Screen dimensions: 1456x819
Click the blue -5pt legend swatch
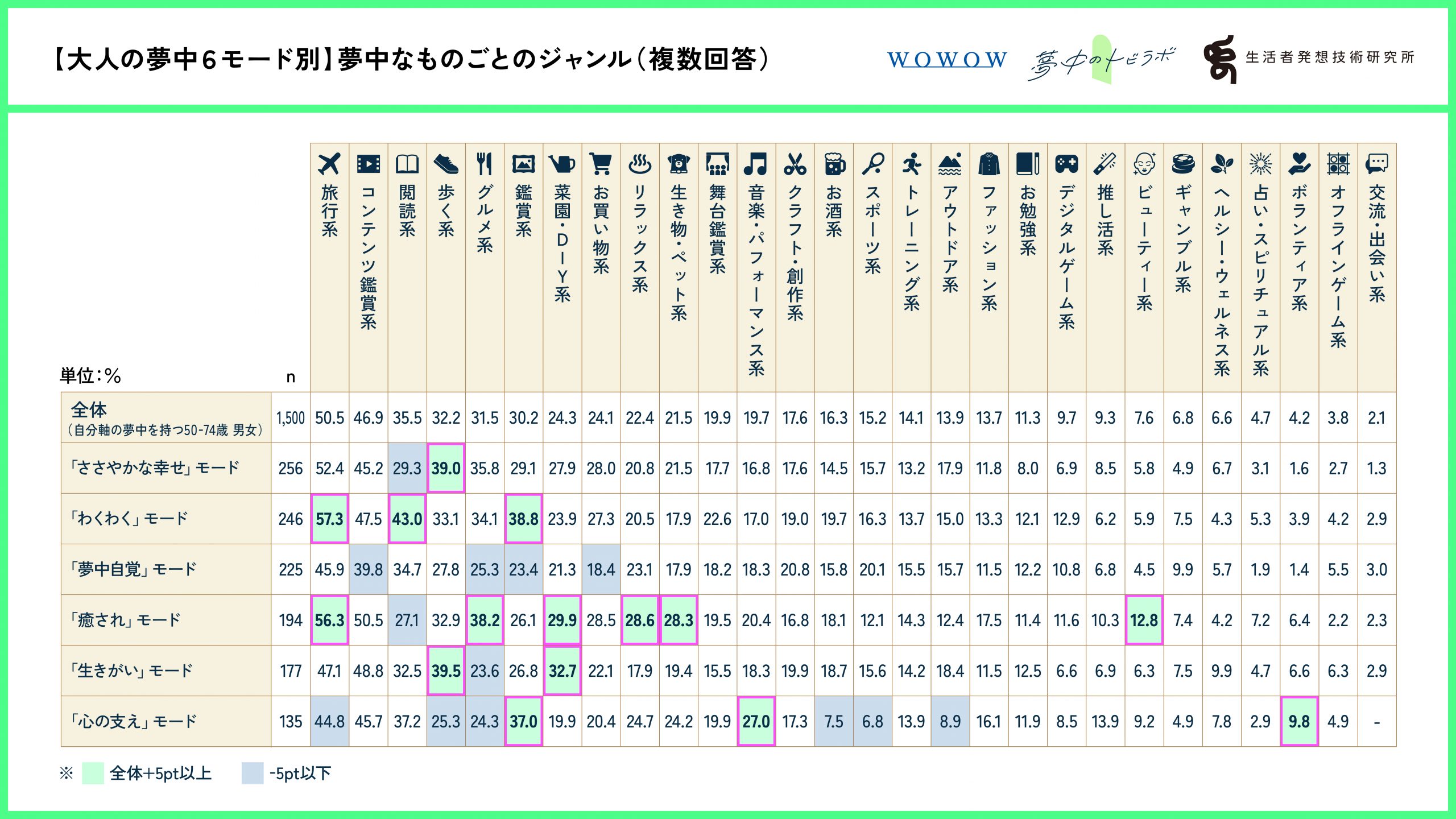click(252, 773)
